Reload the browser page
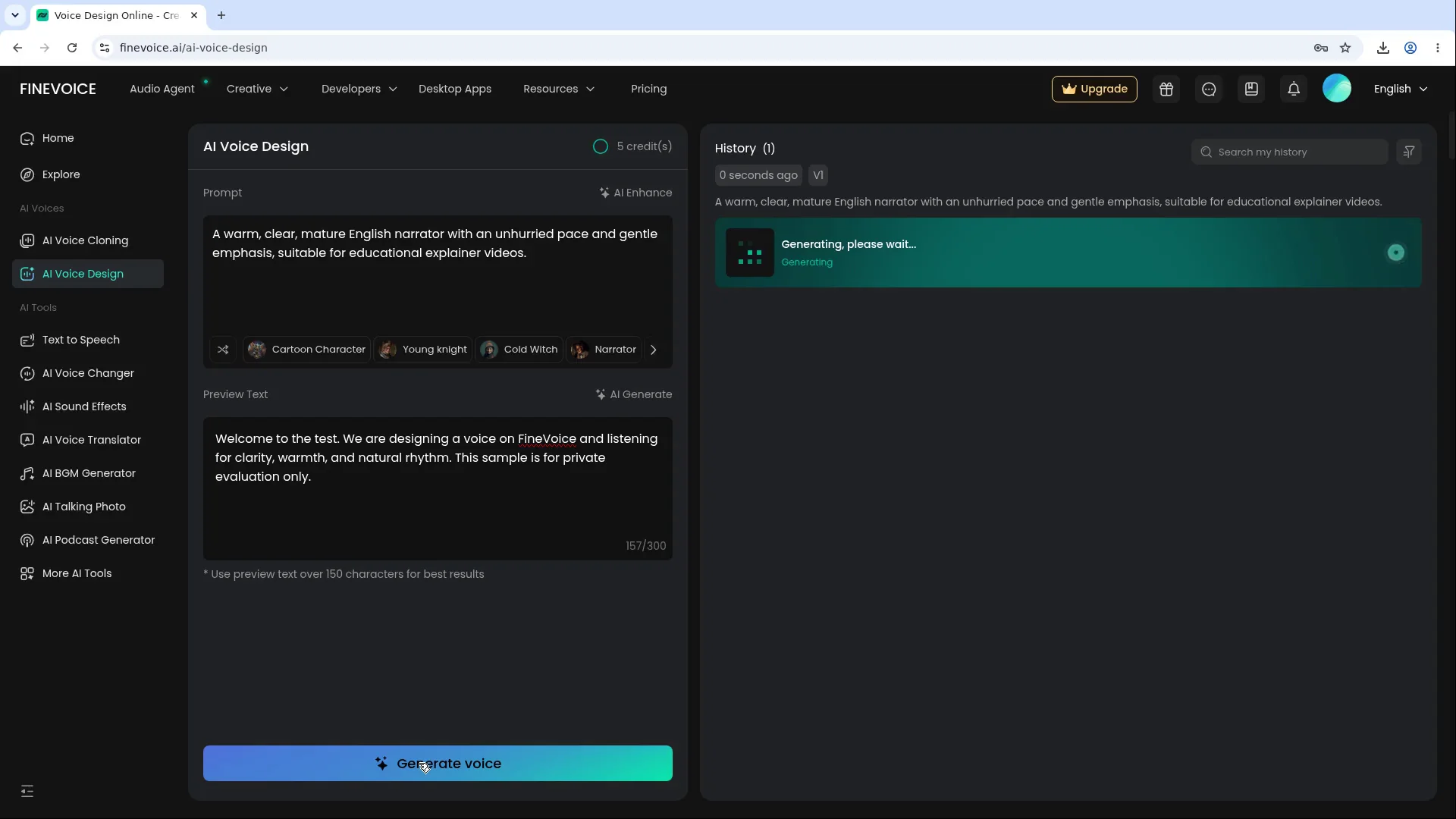1456x819 pixels. pyautogui.click(x=72, y=48)
